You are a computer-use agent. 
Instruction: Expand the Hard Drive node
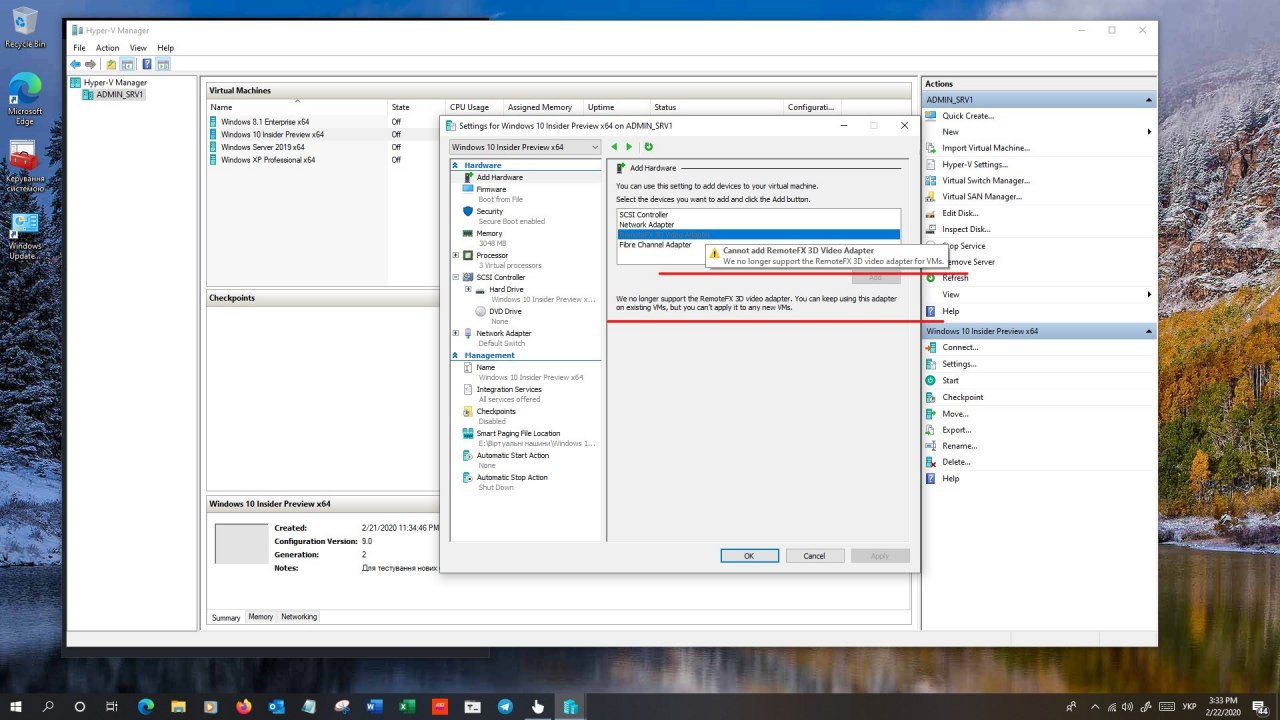pyautogui.click(x=468, y=289)
